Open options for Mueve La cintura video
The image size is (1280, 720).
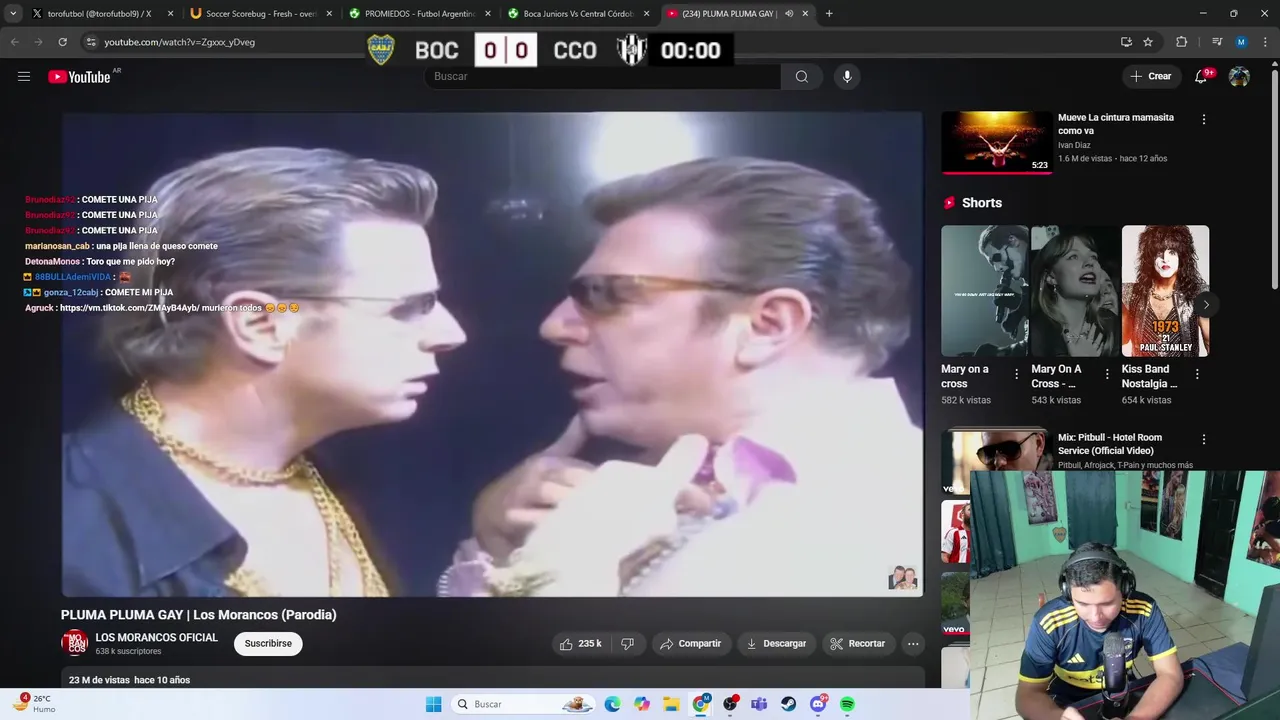[1204, 119]
